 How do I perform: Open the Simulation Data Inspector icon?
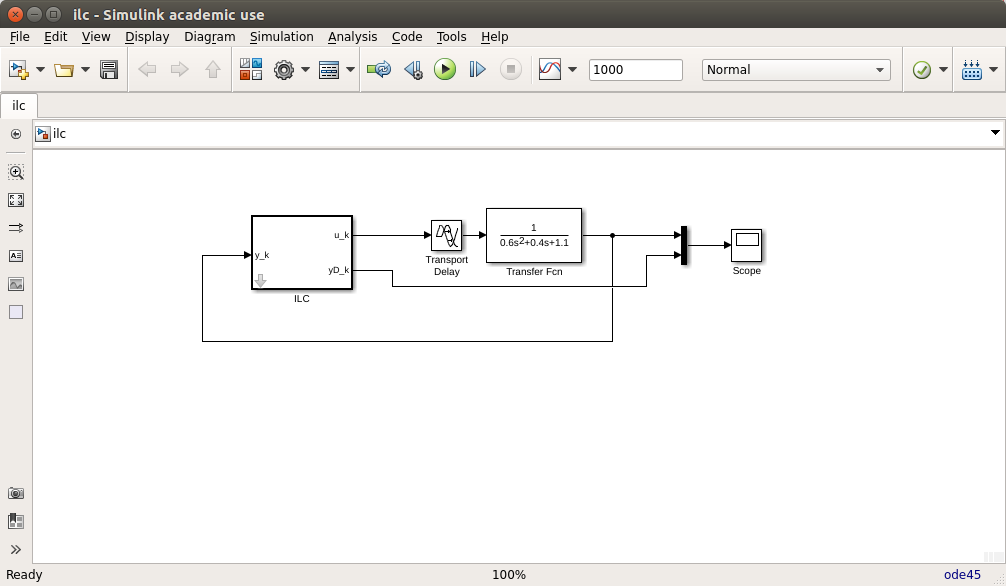[x=550, y=69]
